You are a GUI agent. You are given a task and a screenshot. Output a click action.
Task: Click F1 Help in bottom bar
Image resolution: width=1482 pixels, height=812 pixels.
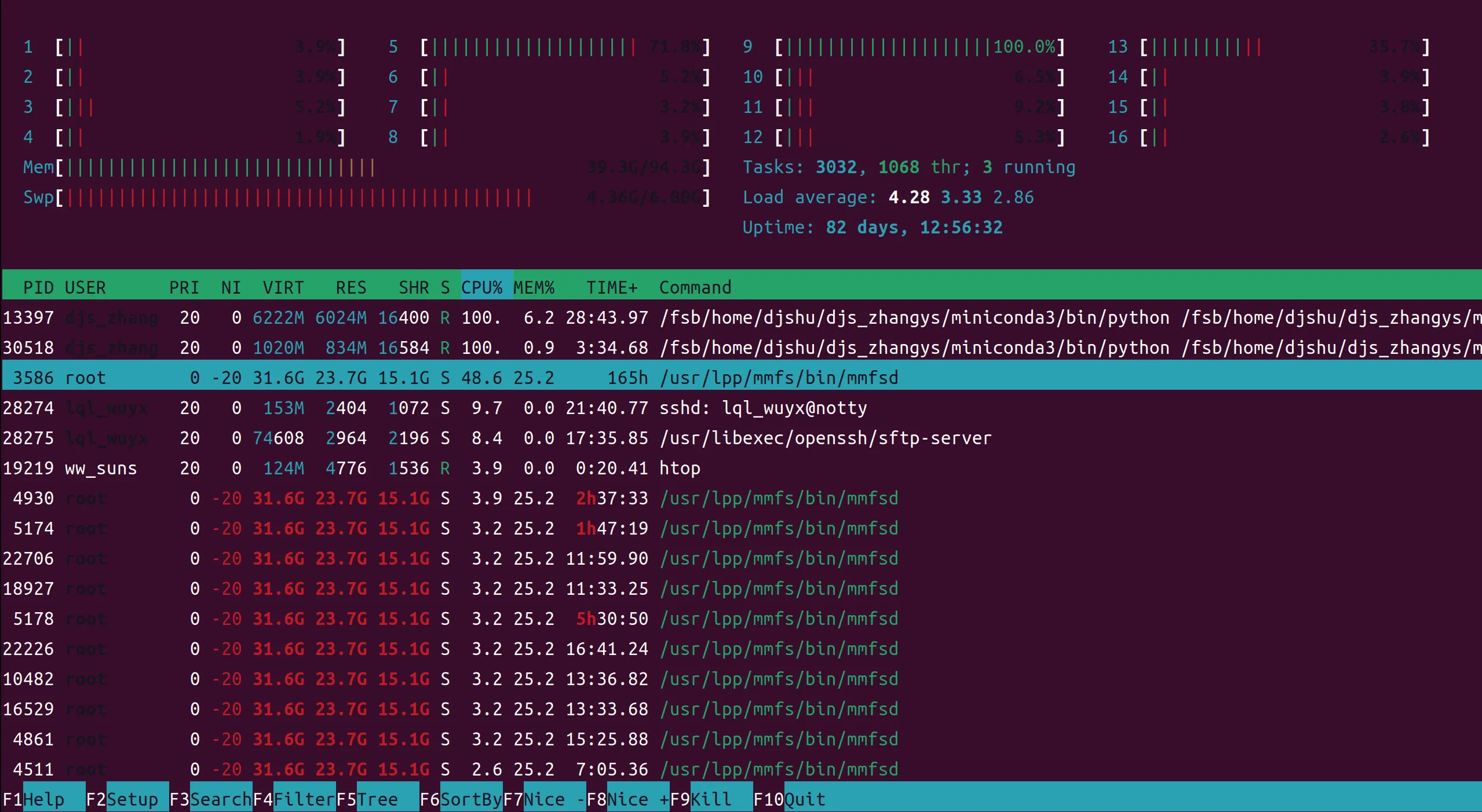(x=43, y=799)
